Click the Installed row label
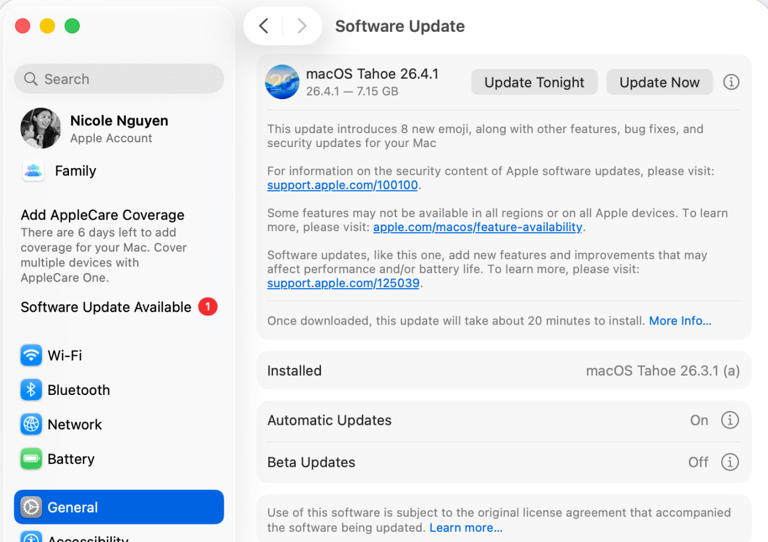 coord(294,371)
